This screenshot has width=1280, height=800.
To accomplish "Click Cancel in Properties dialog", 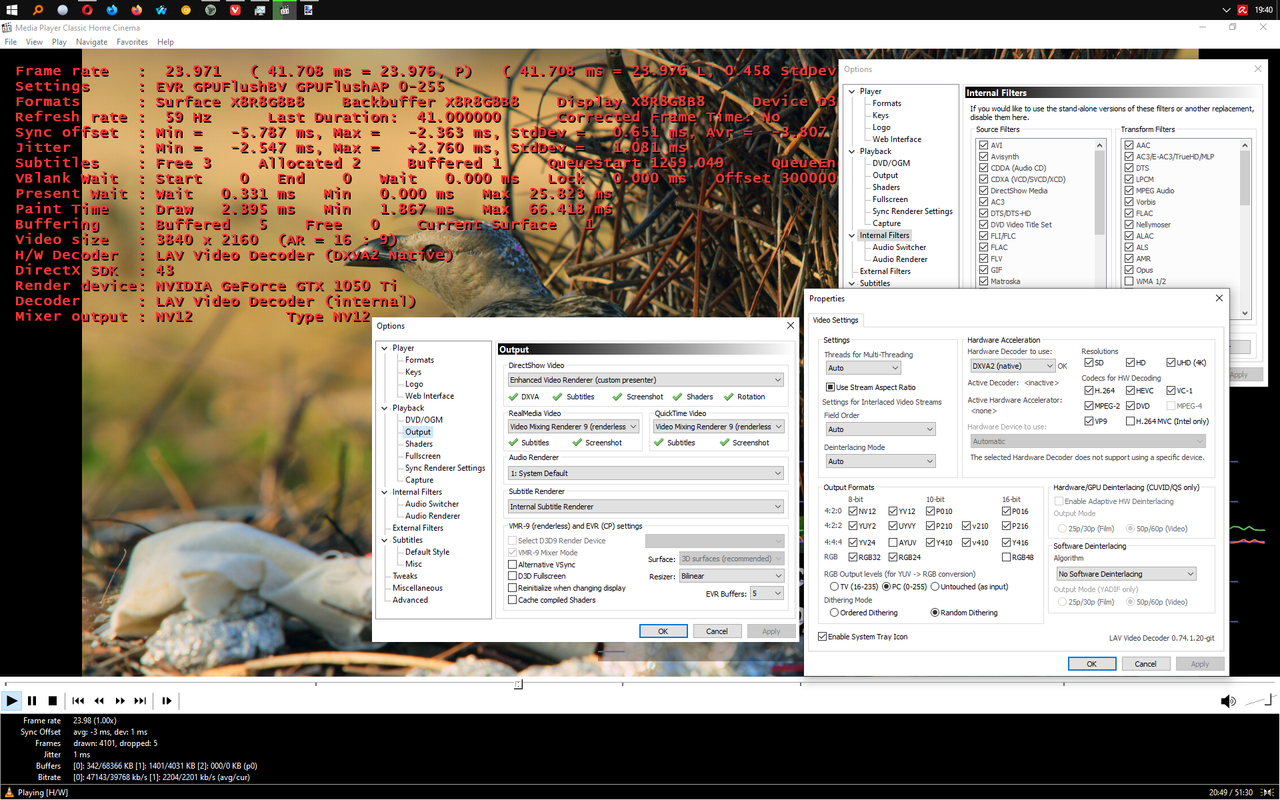I will (1146, 663).
